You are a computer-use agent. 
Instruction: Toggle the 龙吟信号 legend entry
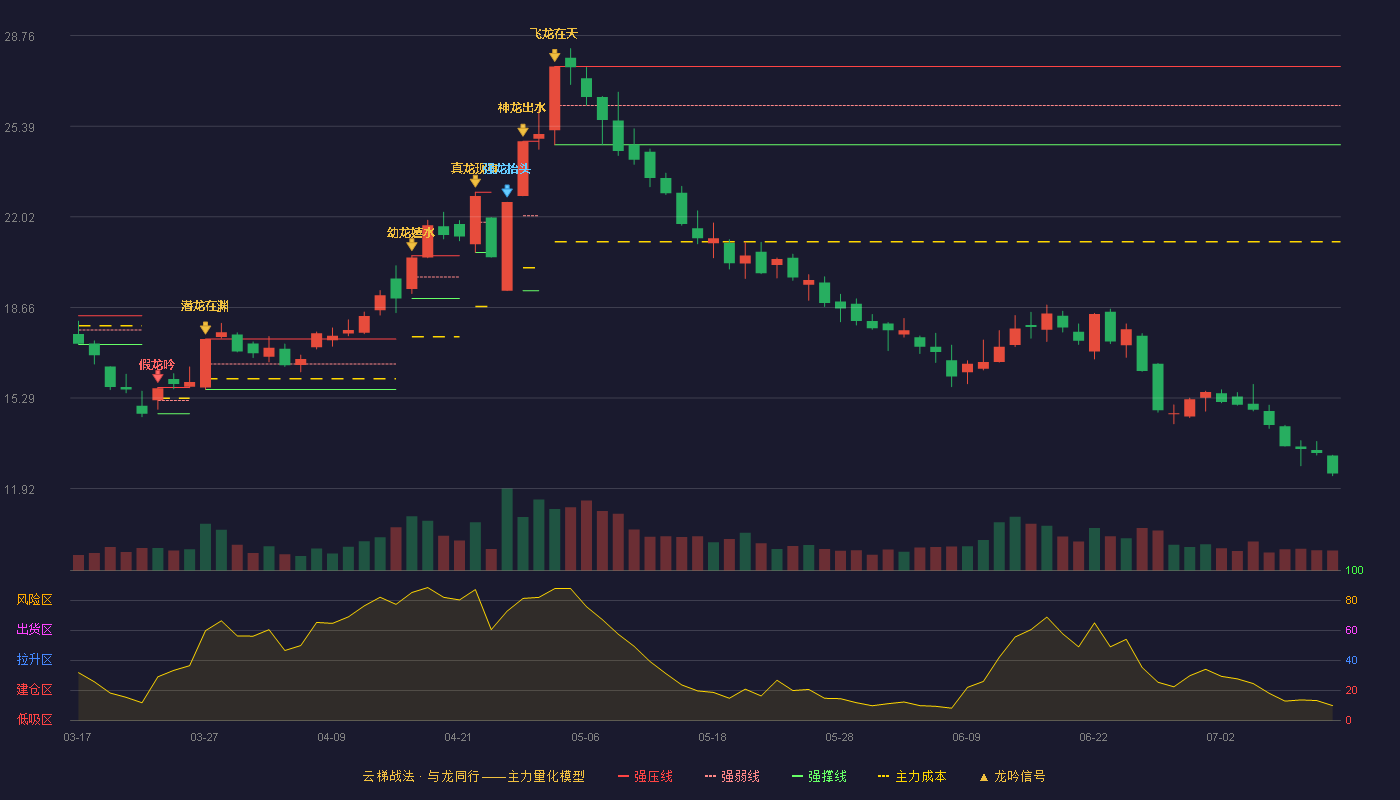click(1011, 776)
